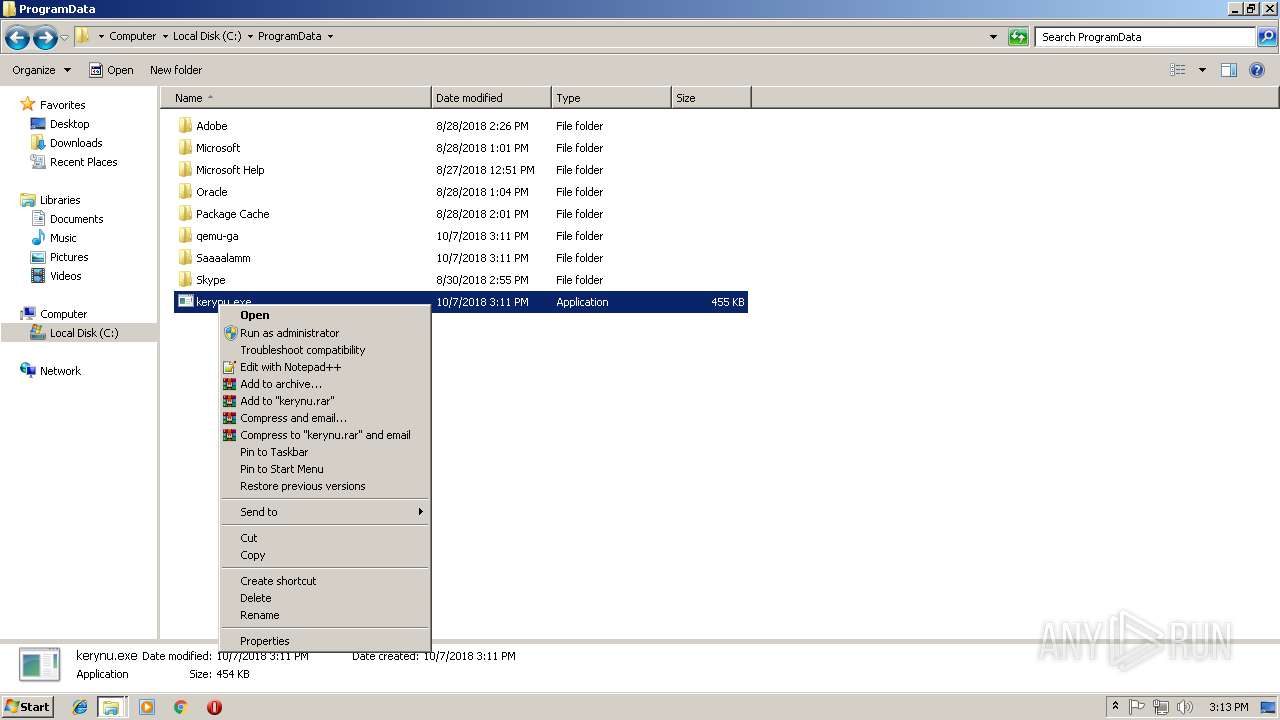Select the Adobe folder icon
This screenshot has height=720, width=1280.
point(185,126)
